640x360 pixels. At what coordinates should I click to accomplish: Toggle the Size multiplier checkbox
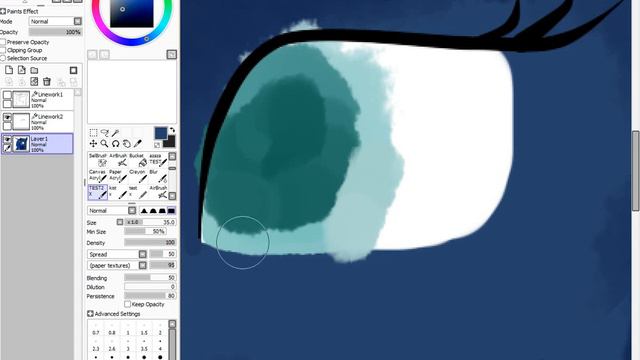[x=120, y=222]
